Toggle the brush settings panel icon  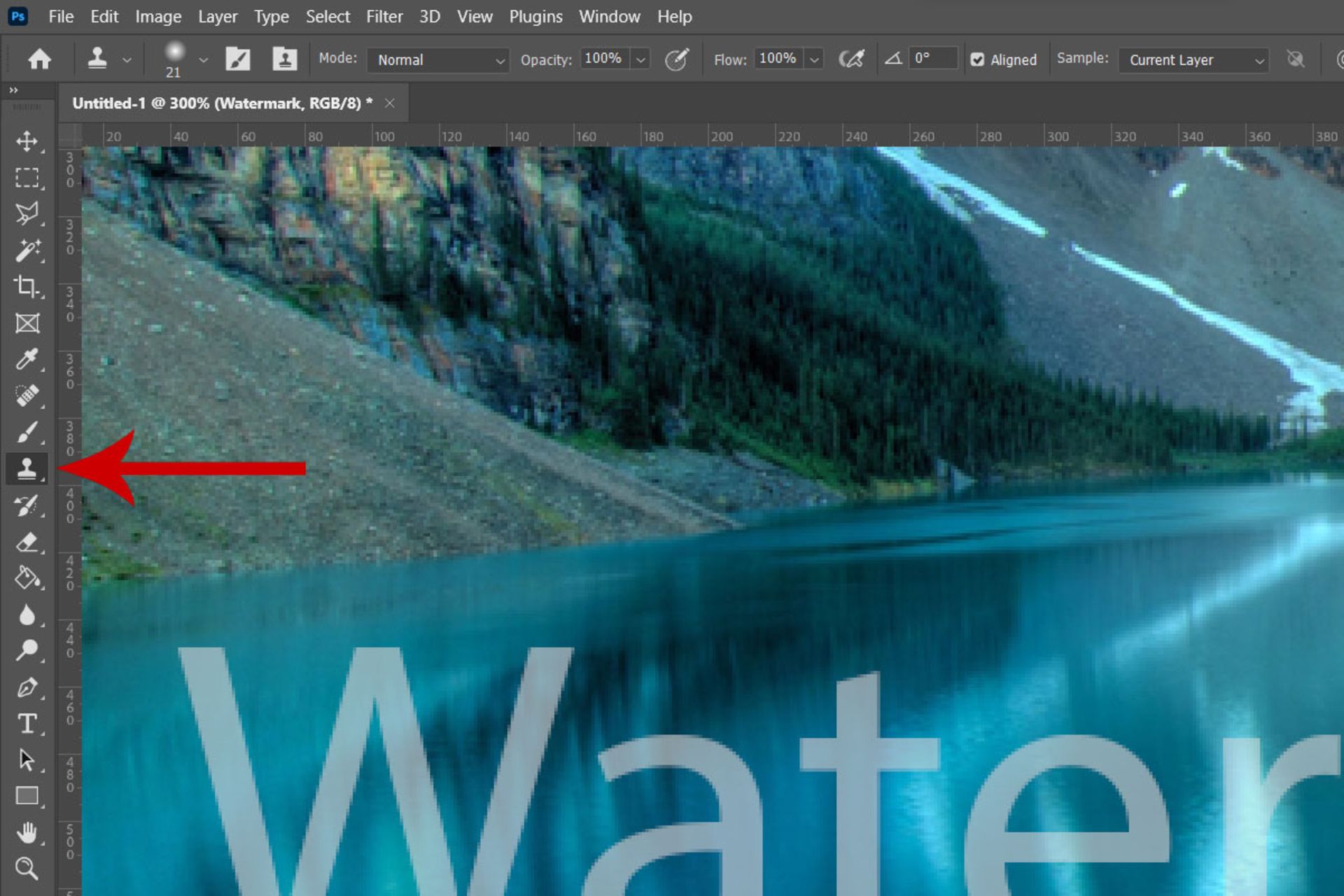pos(238,59)
